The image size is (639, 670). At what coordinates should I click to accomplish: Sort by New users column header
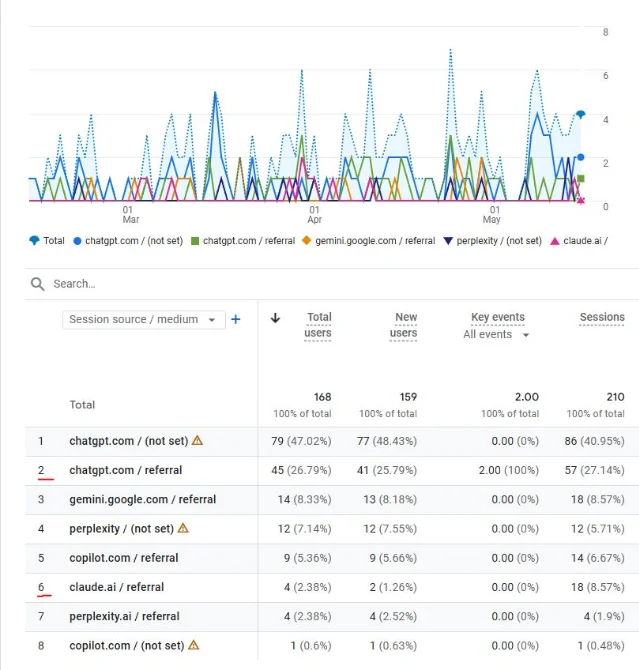[x=403, y=325]
